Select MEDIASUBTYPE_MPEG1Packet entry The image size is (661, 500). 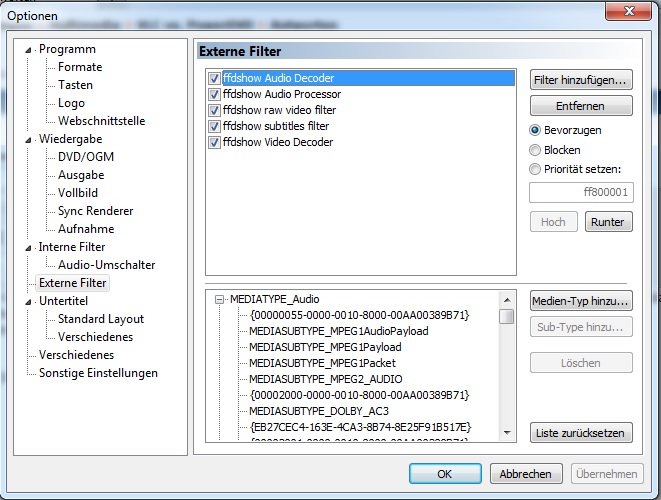(322, 363)
